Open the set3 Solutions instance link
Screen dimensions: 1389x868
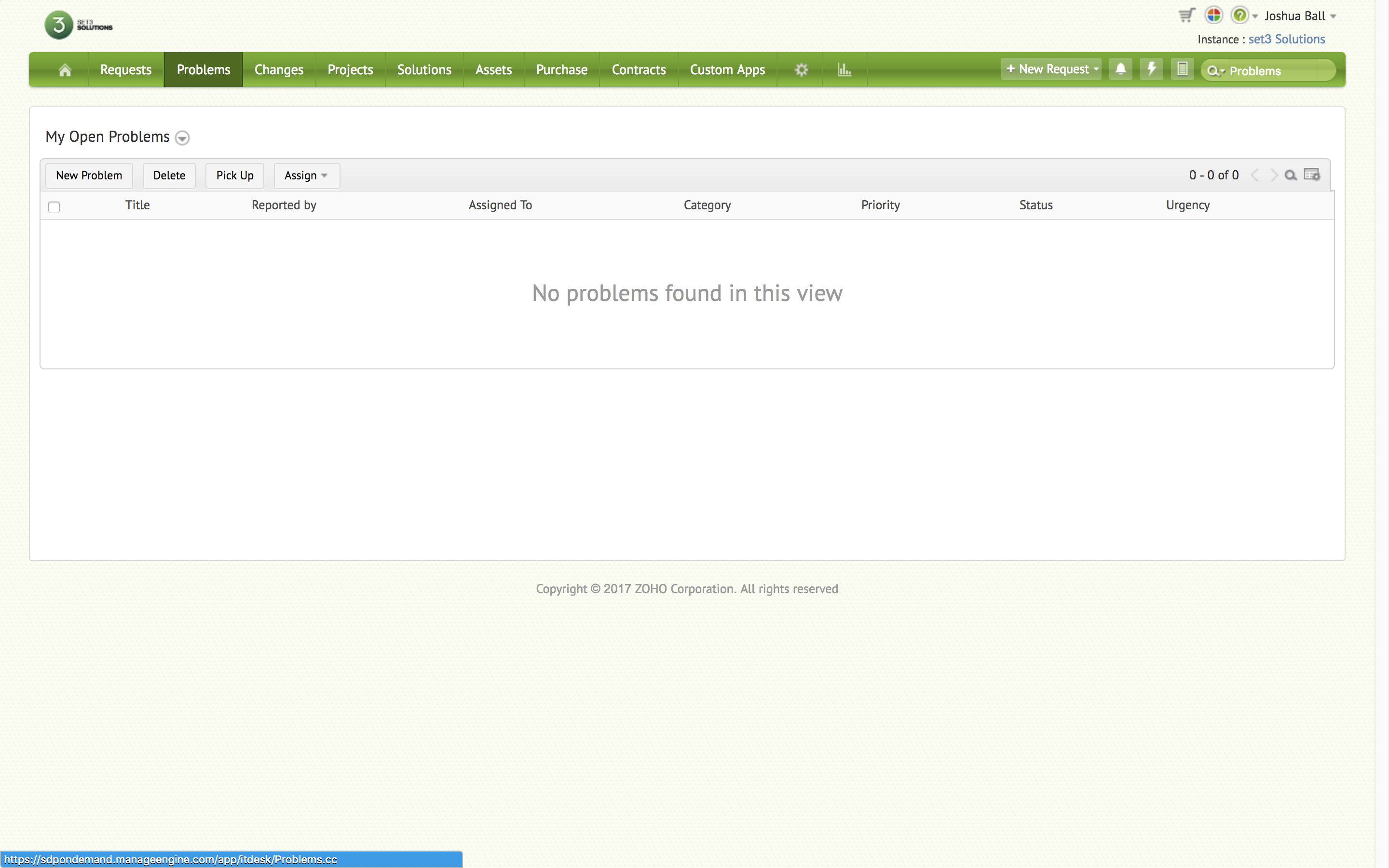[1286, 40]
